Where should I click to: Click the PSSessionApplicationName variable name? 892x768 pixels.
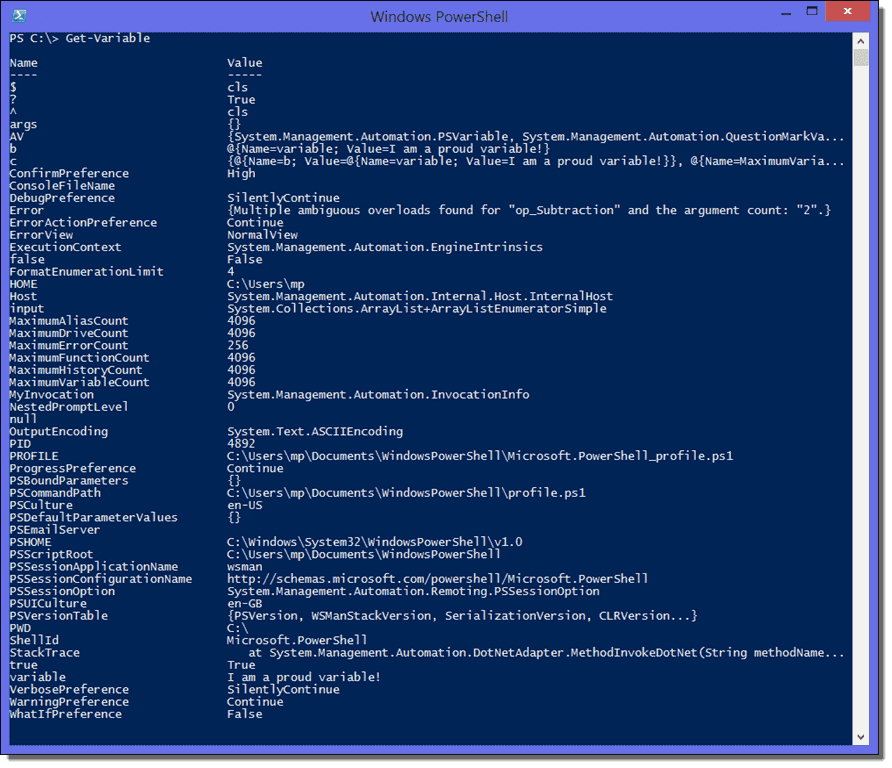tap(94, 567)
